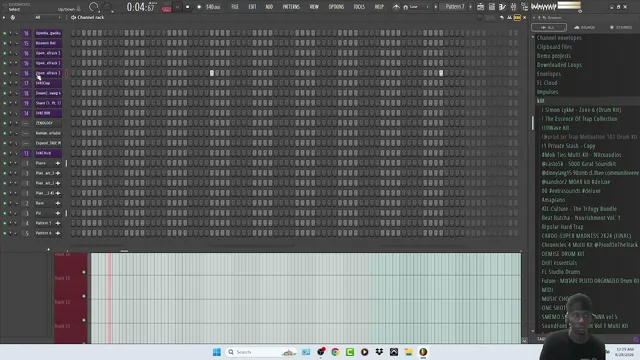Image resolution: width=640 pixels, height=360 pixels.
Task: Switch to the SOUNDS browser tab
Action: (x=584, y=27)
